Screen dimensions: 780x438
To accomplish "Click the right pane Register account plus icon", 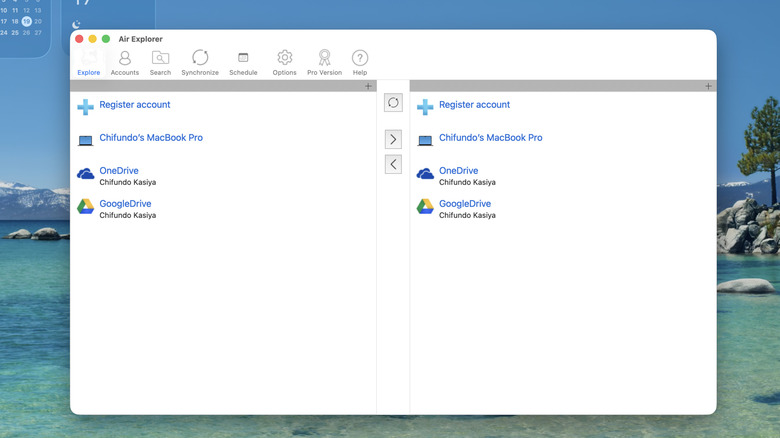I will [x=425, y=107].
